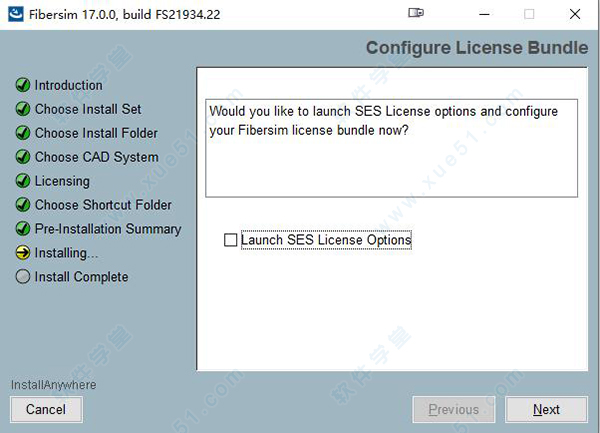Click the Fibersim 17.0.0 window title
Viewport: 600px width, 433px height.
coord(125,15)
